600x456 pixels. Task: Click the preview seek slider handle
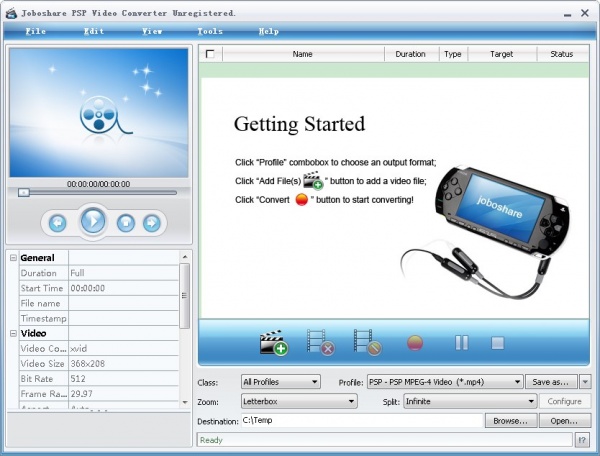[24, 192]
